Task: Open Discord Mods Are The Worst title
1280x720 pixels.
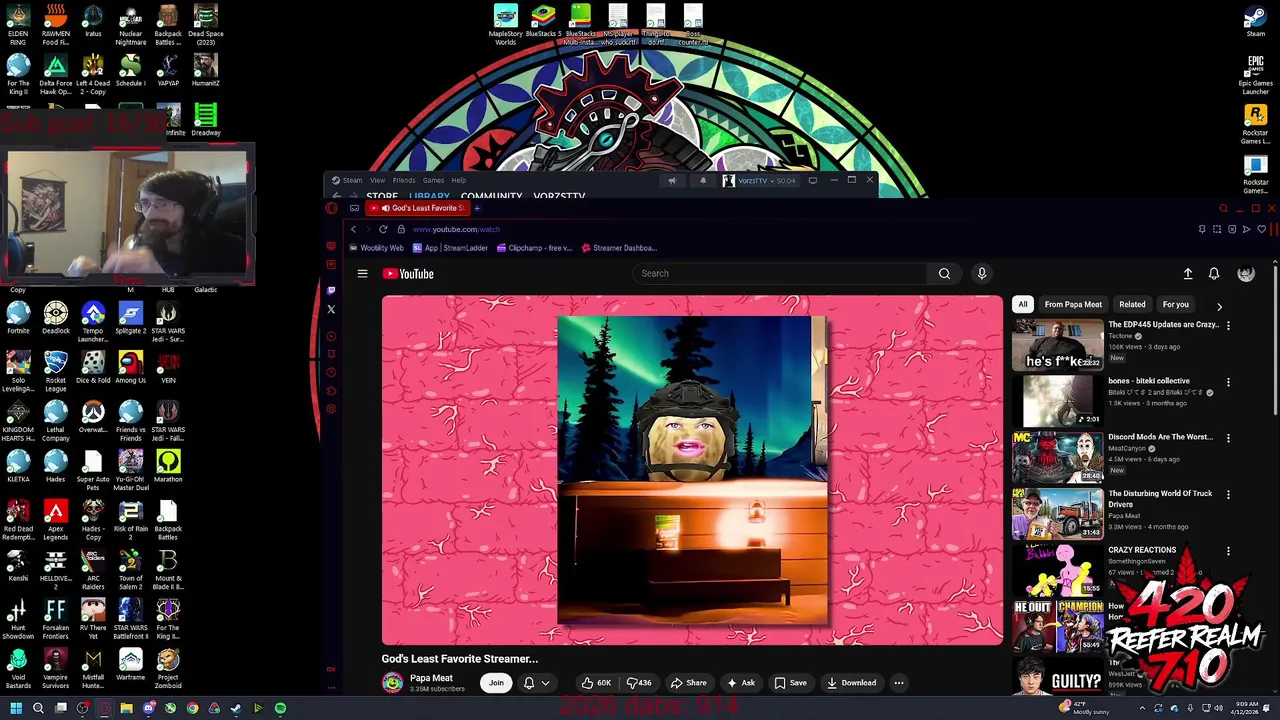Action: pyautogui.click(x=1160, y=437)
